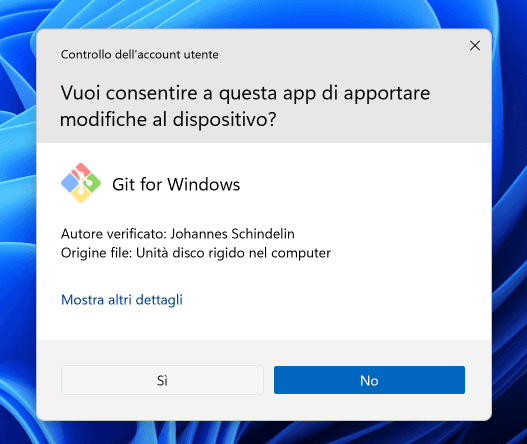The width and height of the screenshot is (527, 444).
Task: Click the Git for Windows app name
Action: pos(176,185)
